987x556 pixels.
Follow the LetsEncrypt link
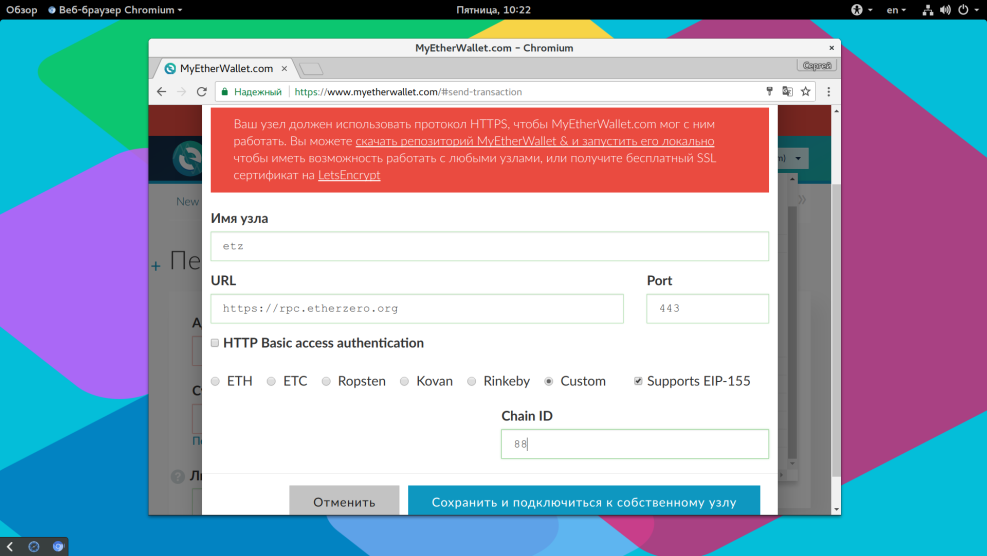tap(349, 175)
